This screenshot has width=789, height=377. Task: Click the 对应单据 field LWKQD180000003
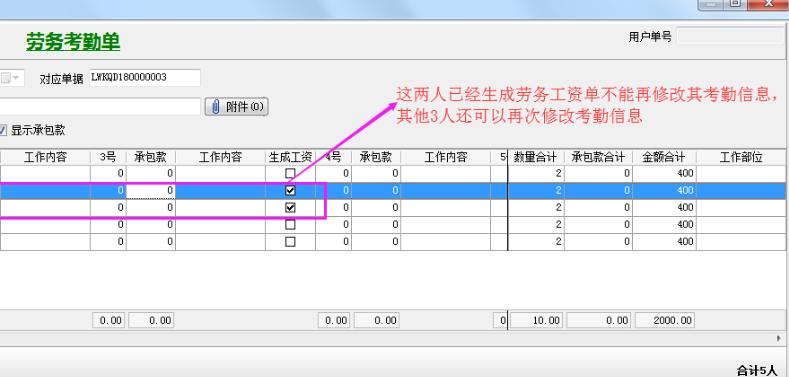click(145, 78)
